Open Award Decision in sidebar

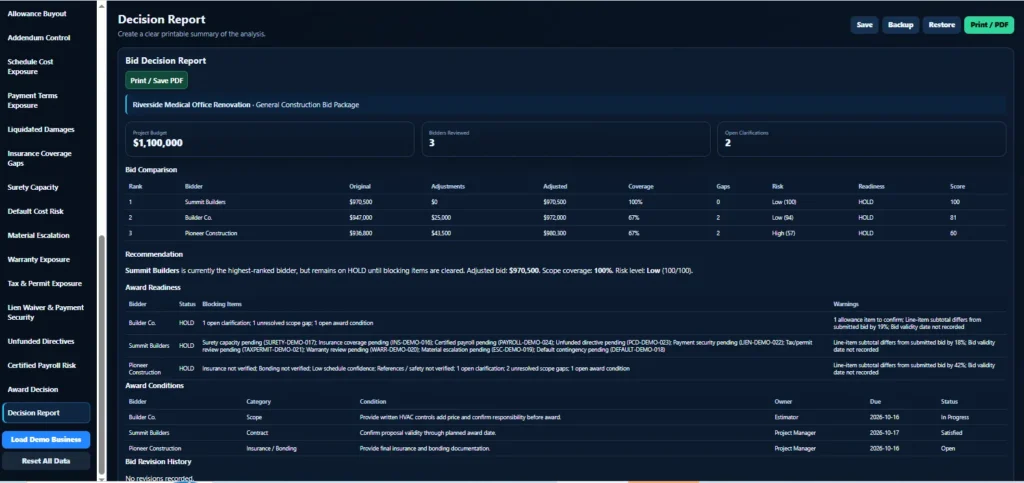click(x=33, y=390)
